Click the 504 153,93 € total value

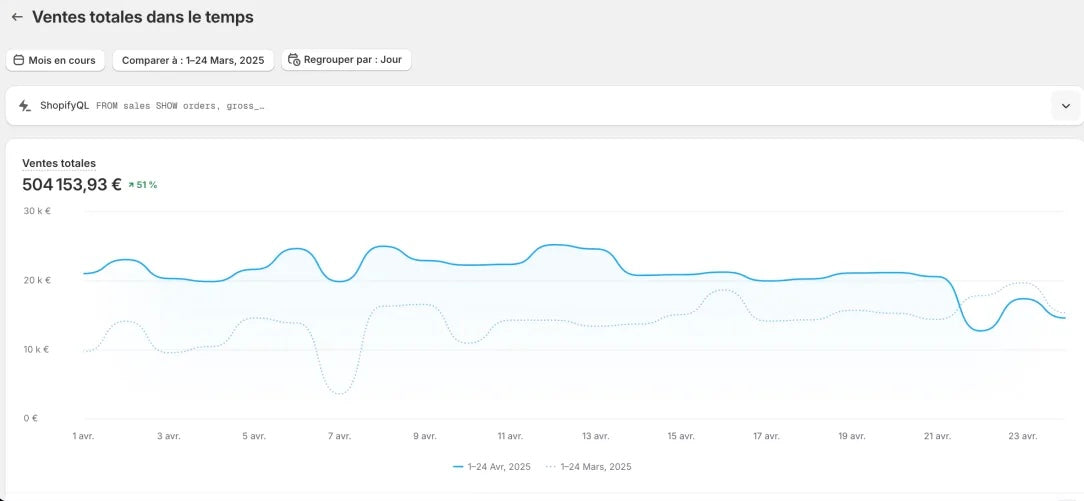tap(72, 185)
